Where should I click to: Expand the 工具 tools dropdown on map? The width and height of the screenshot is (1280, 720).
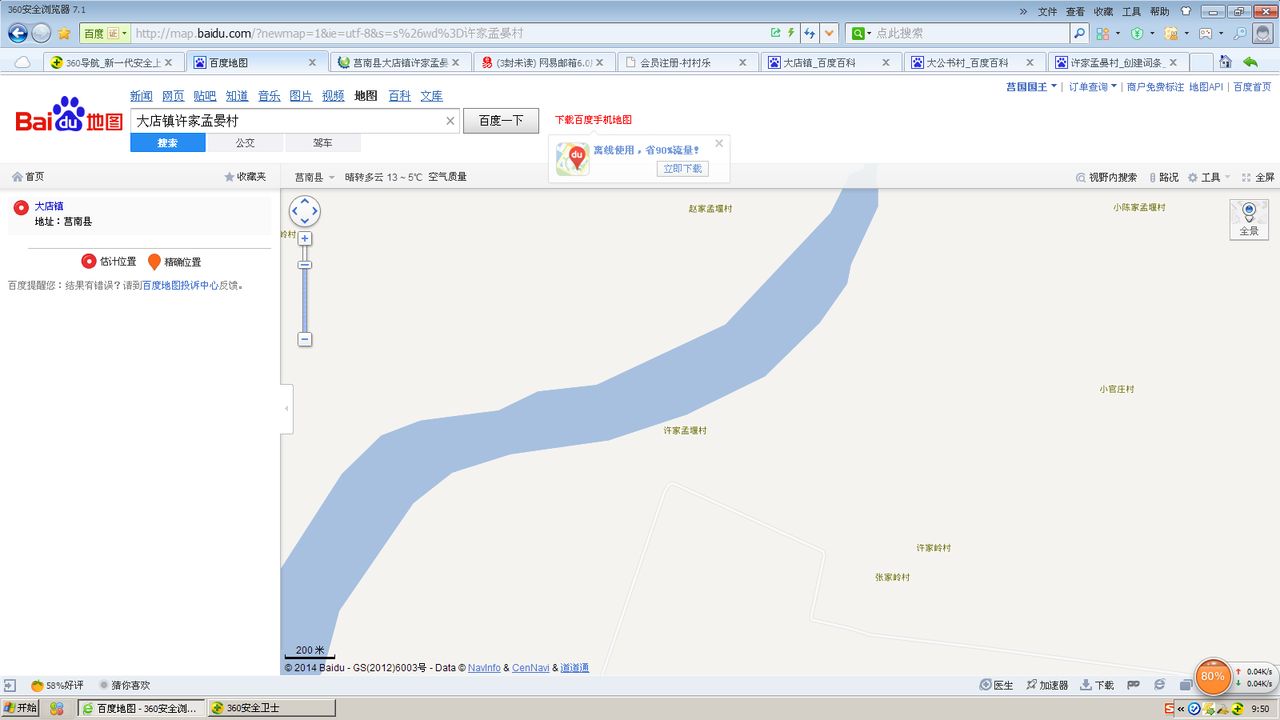tap(1209, 177)
